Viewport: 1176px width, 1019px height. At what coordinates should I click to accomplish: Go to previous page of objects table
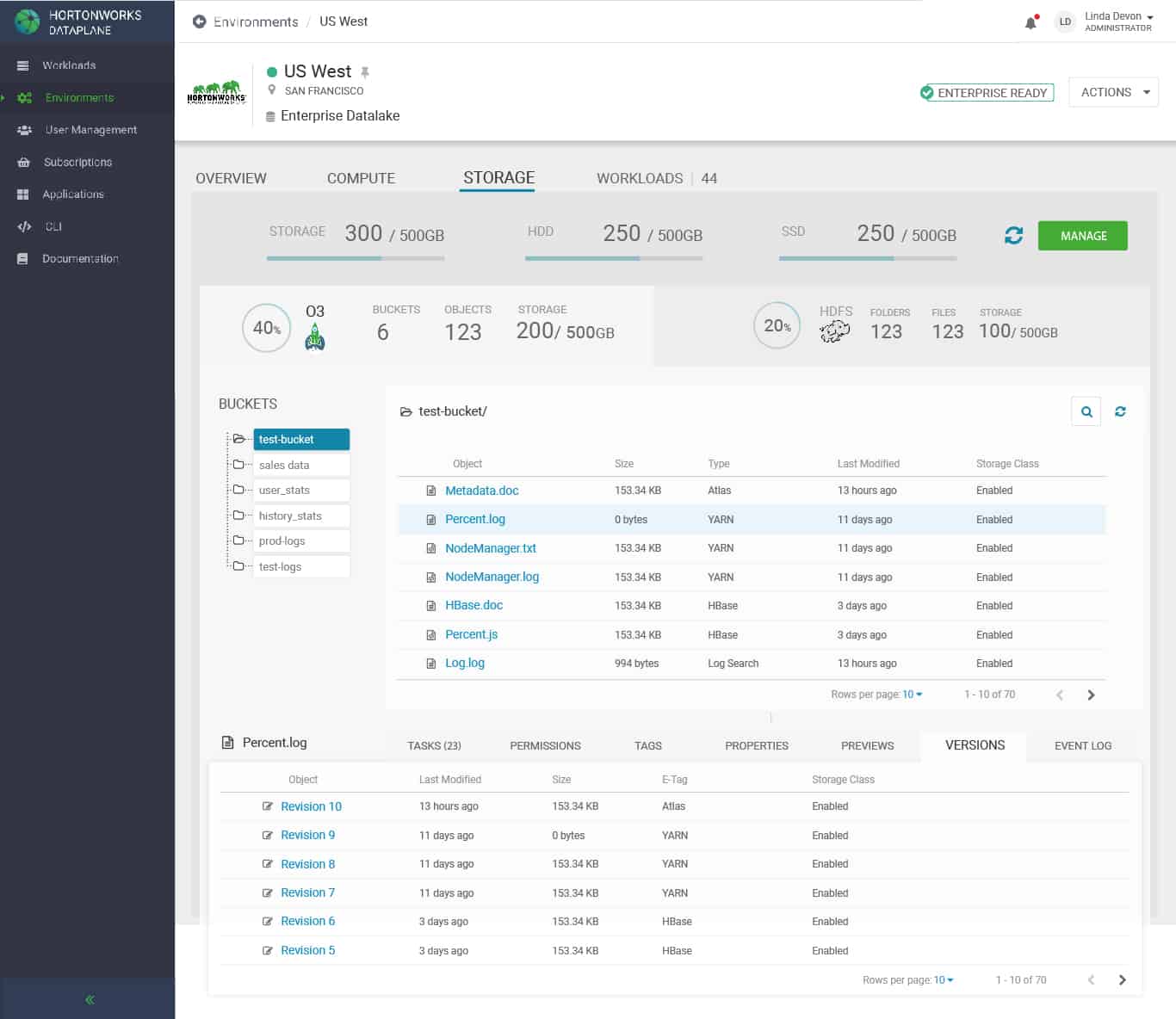coord(1060,695)
